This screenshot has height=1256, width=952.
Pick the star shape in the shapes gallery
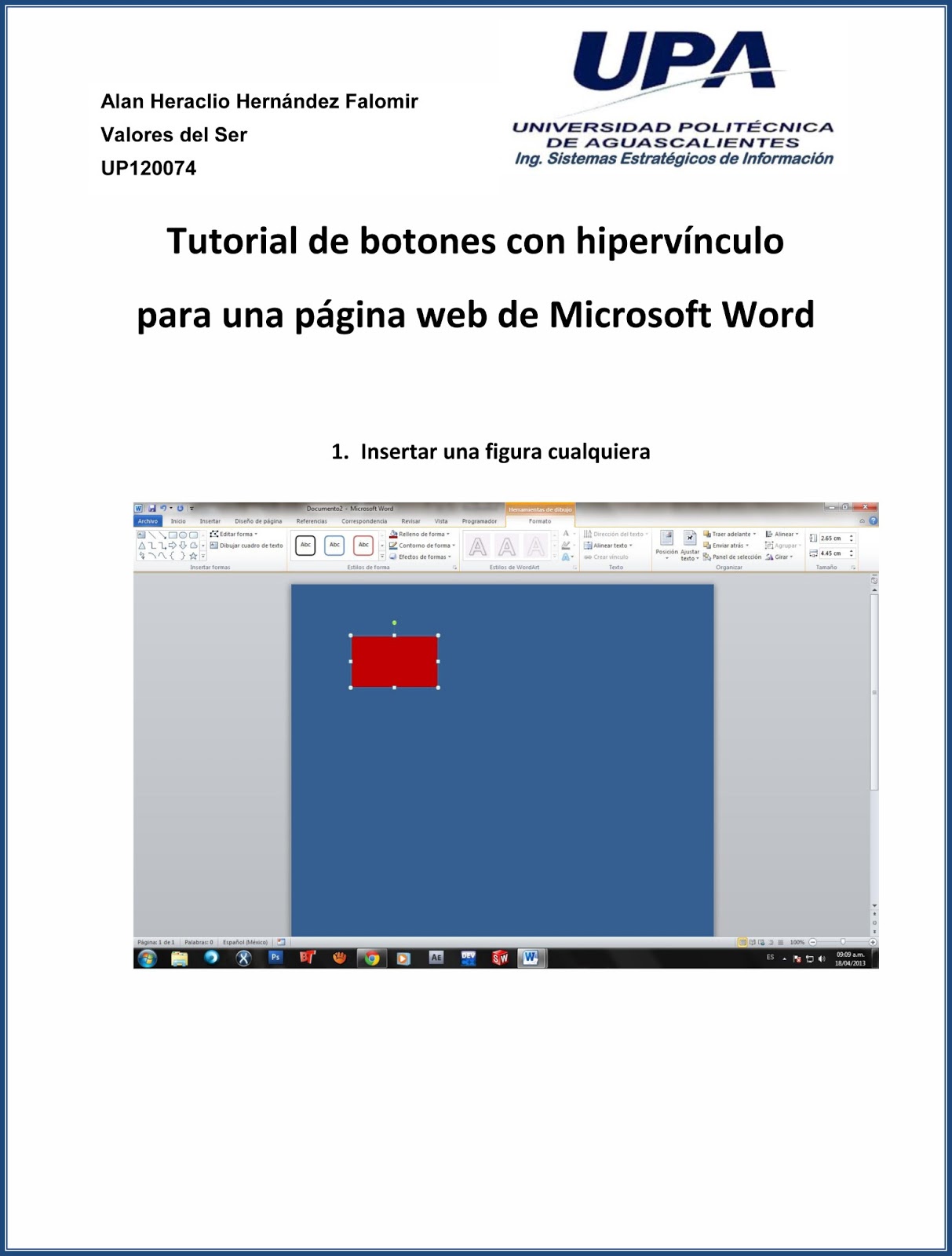(193, 556)
